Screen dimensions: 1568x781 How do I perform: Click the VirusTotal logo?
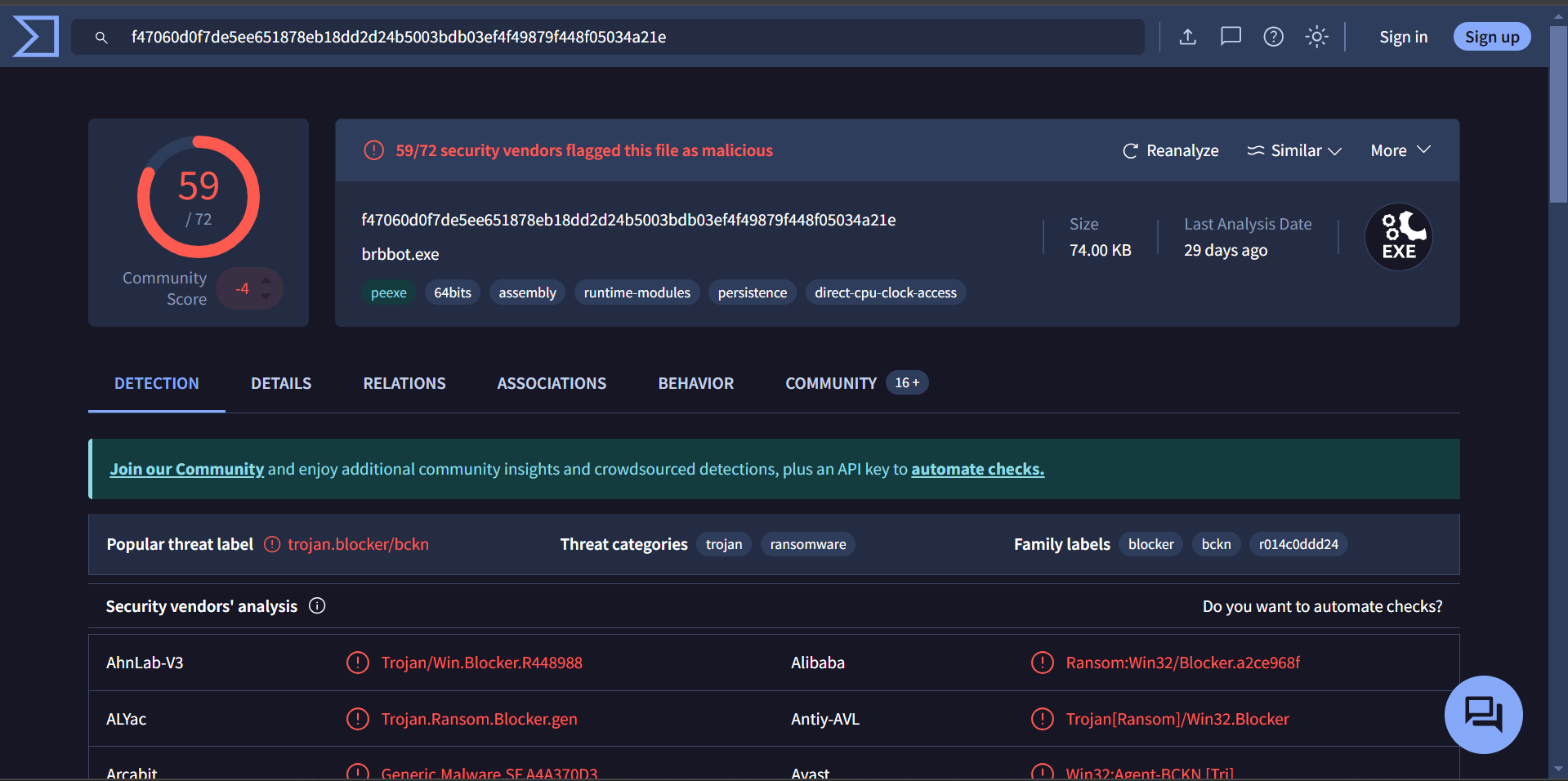(x=35, y=36)
